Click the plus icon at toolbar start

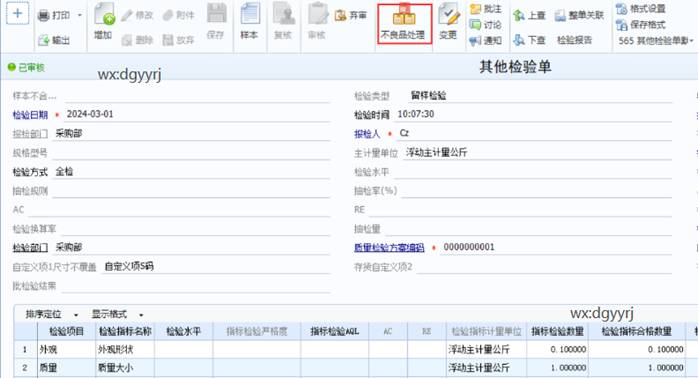[x=17, y=13]
